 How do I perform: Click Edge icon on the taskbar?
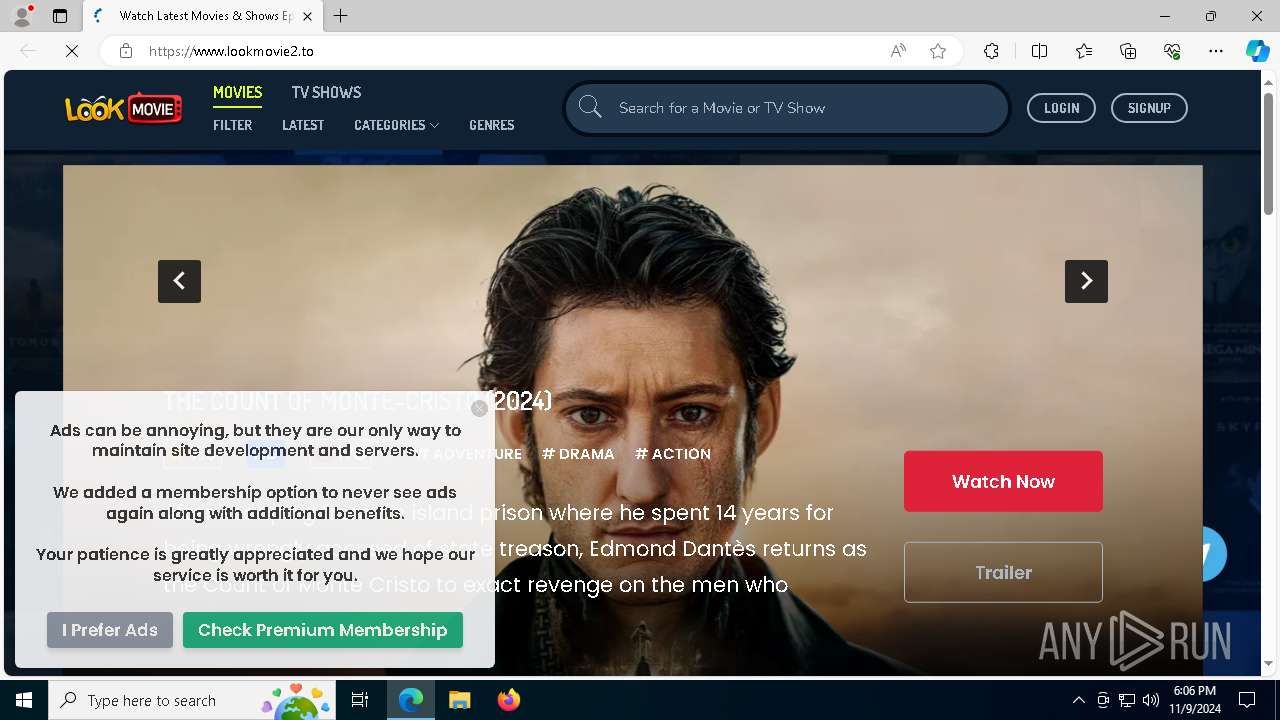[x=411, y=700]
